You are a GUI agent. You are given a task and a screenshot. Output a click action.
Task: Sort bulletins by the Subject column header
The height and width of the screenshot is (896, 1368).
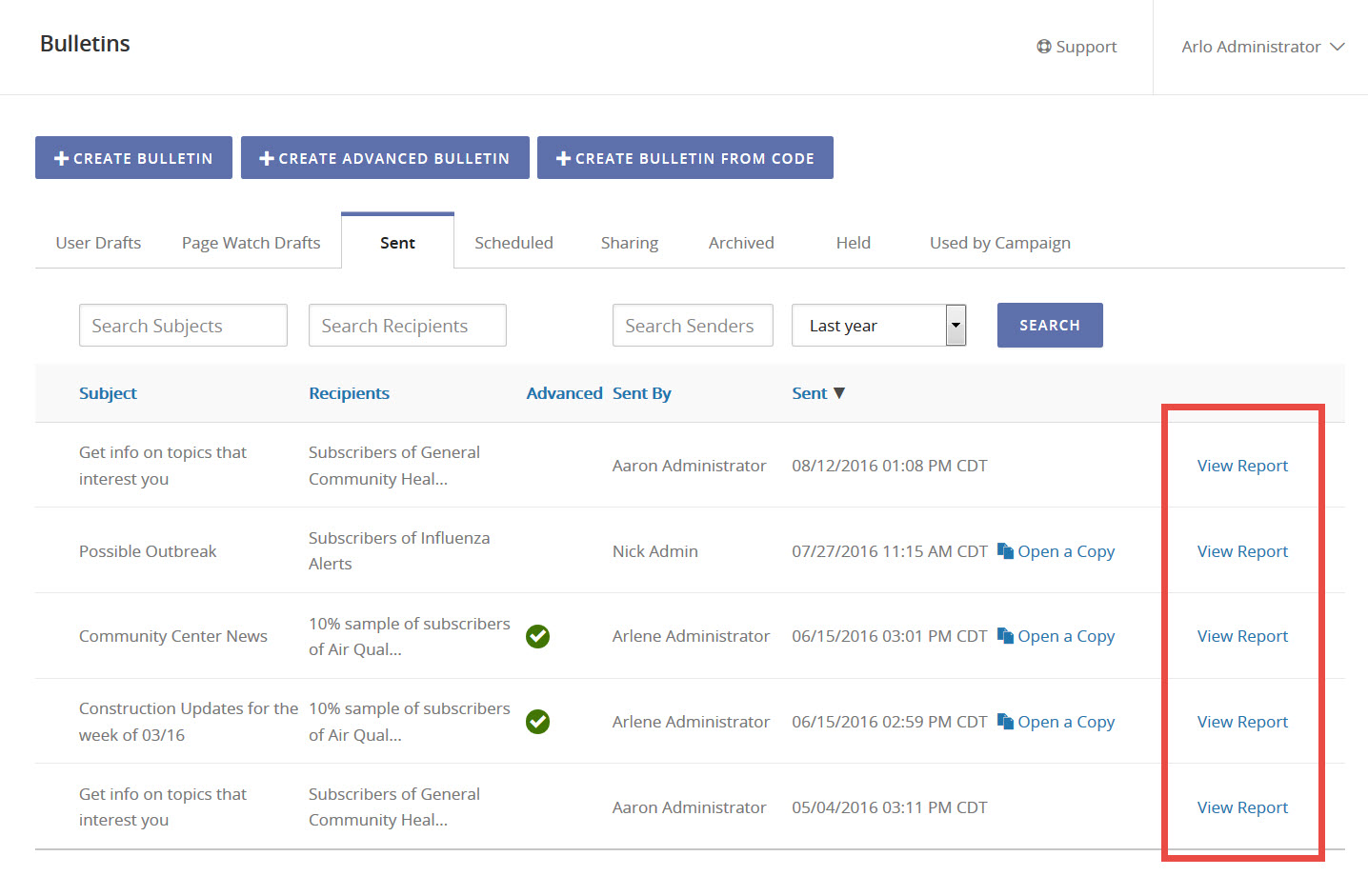108,392
